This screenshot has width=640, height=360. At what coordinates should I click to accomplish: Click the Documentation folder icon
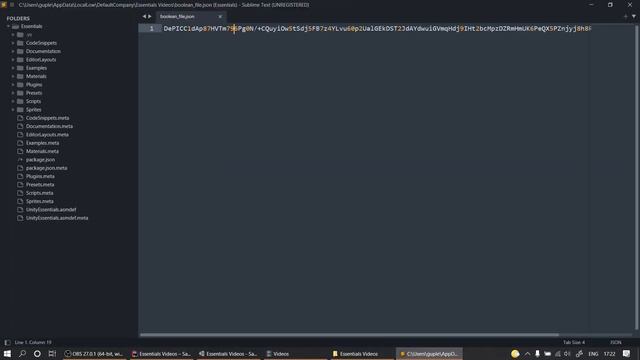(x=20, y=51)
